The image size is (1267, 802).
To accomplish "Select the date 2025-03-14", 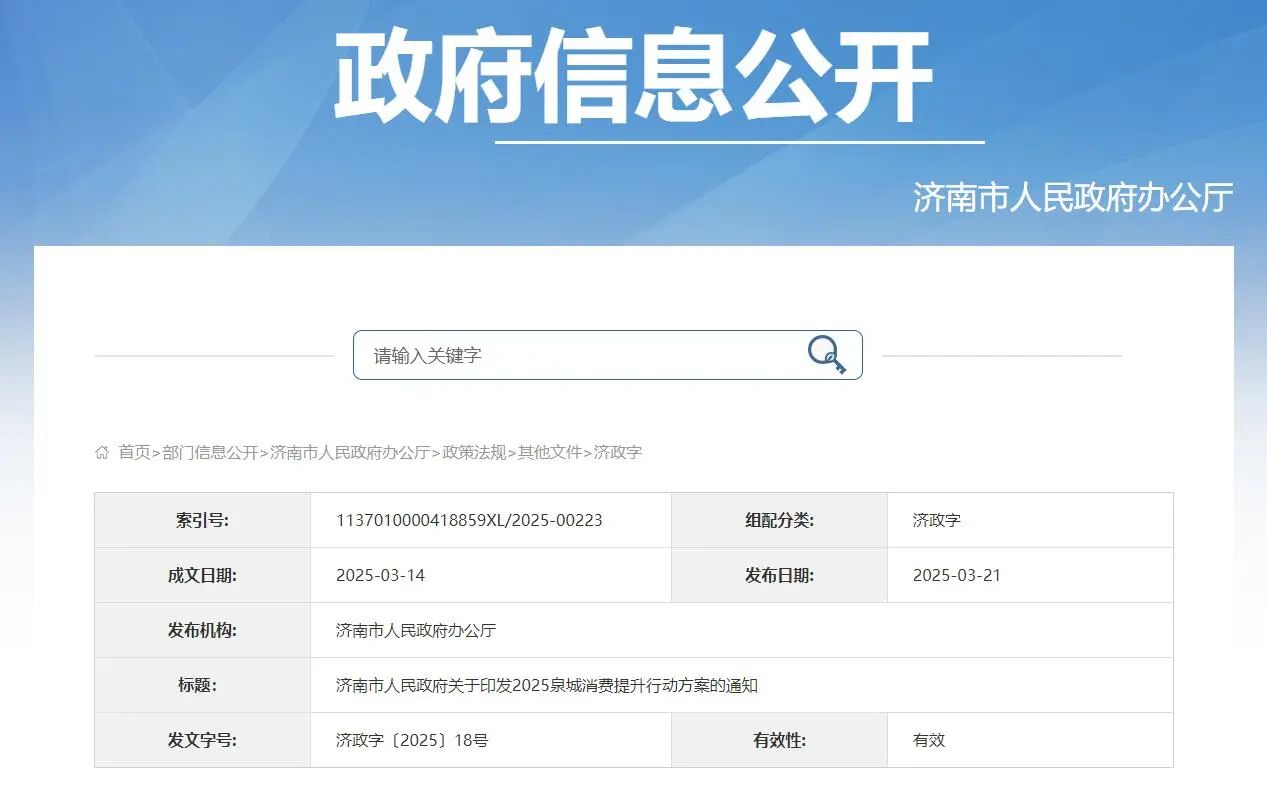I will click(380, 575).
